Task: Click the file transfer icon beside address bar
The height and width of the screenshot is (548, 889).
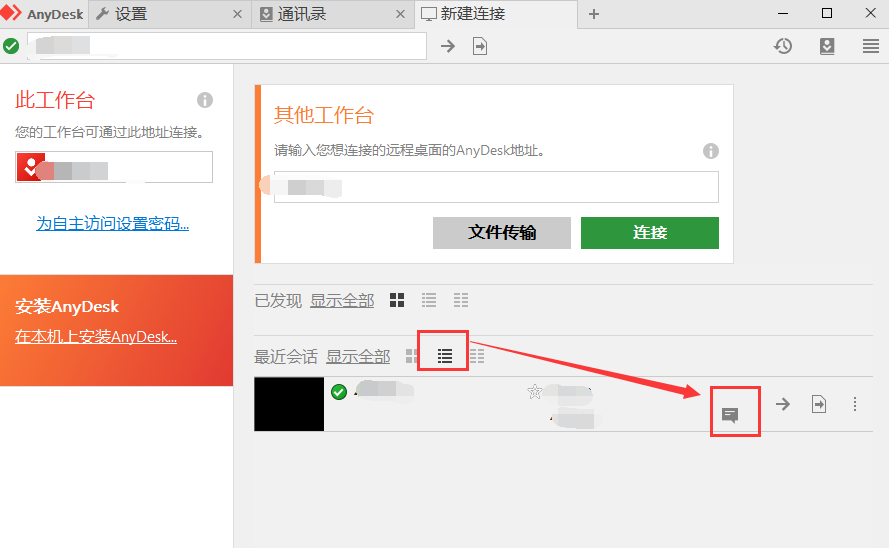Action: pyautogui.click(x=480, y=46)
